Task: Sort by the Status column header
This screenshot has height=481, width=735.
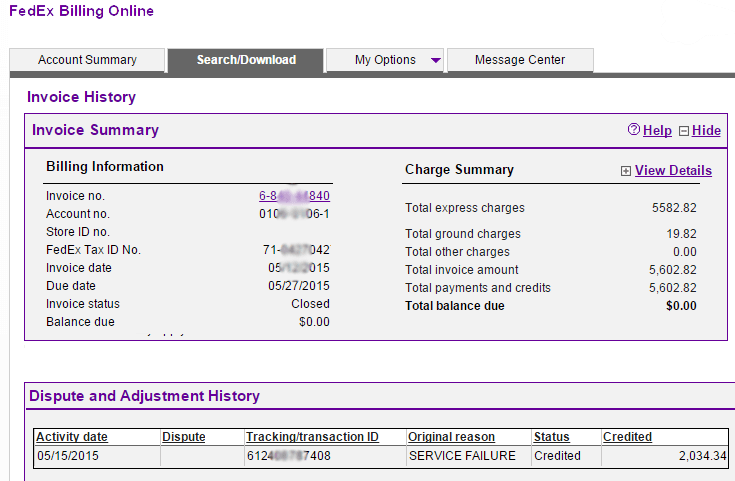Action: click(x=552, y=437)
